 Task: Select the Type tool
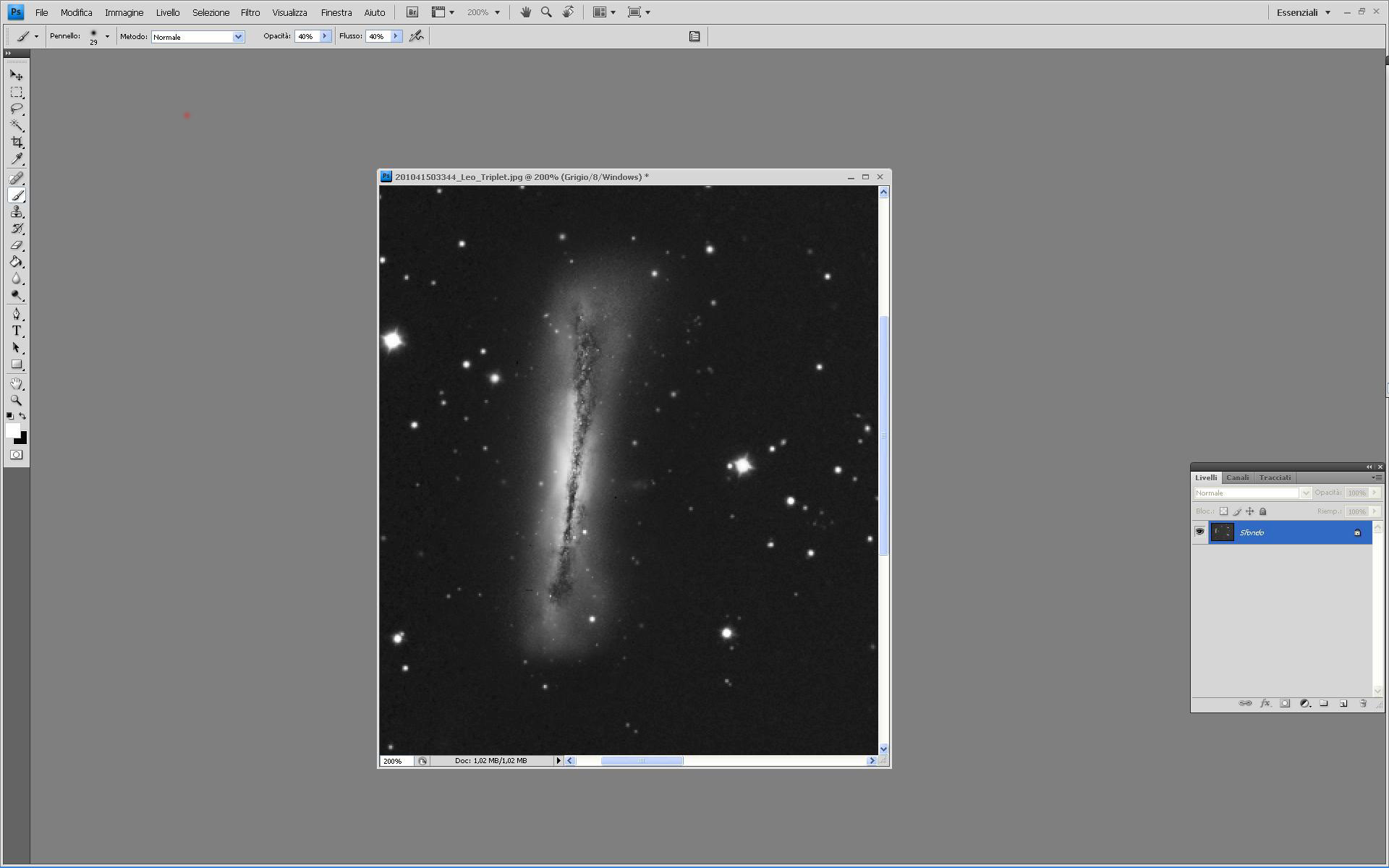[x=17, y=331]
